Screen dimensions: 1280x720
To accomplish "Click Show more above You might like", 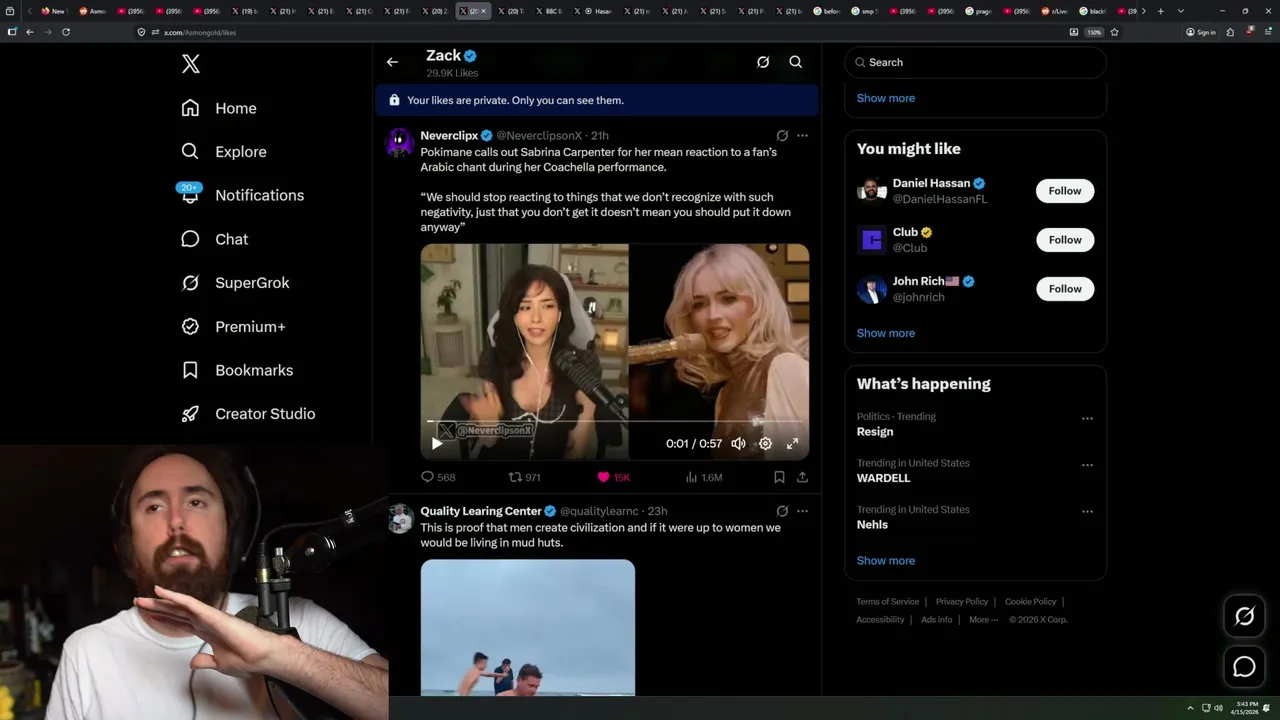I will (886, 98).
